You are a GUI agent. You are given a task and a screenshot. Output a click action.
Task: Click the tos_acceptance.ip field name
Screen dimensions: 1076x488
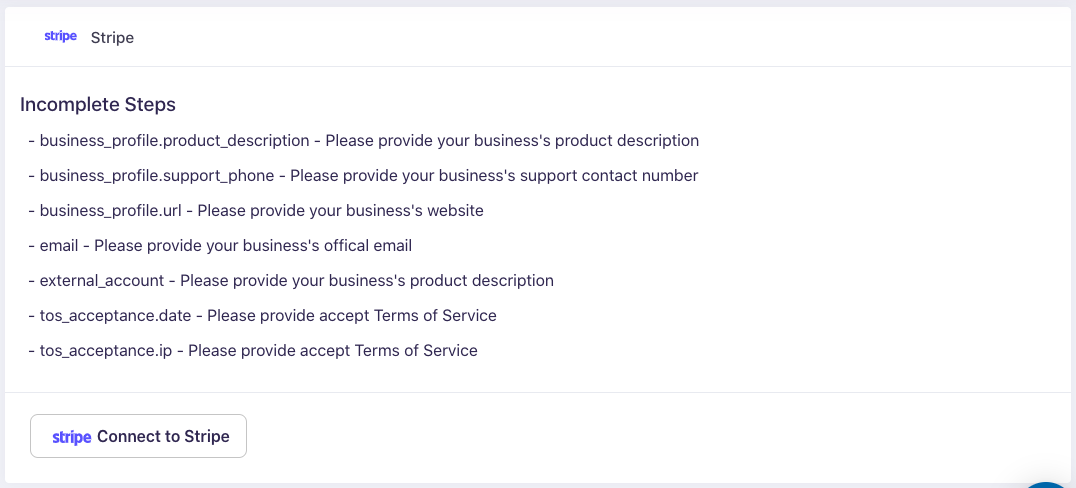coord(104,351)
